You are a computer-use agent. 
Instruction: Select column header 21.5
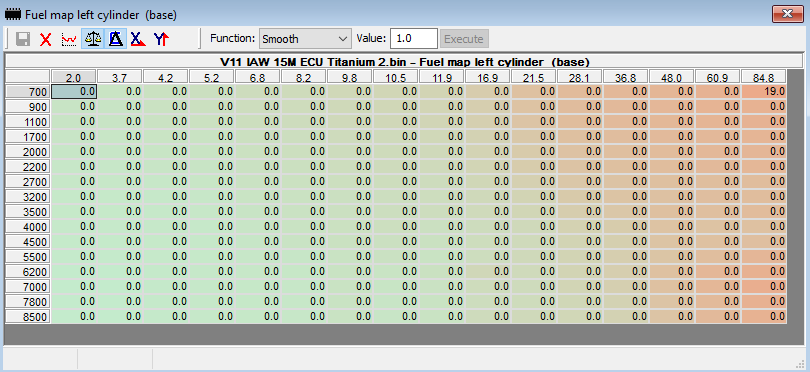click(x=533, y=77)
